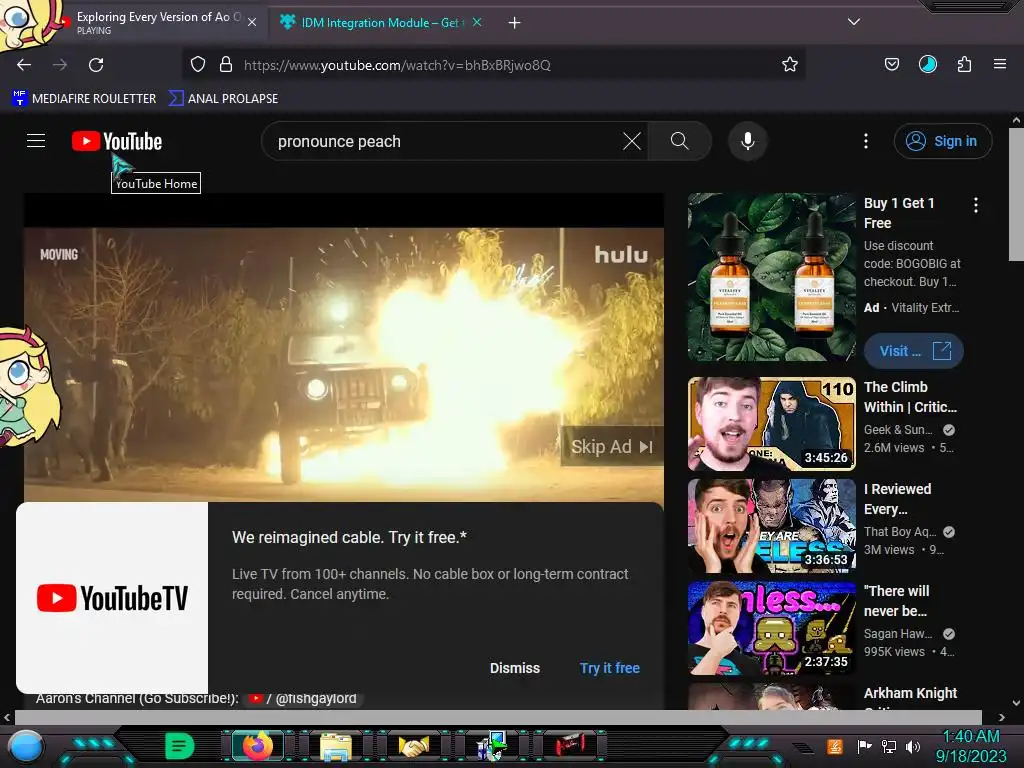The height and width of the screenshot is (768, 1024).
Task: Visit the Vitality Extracts ad site
Action: (914, 351)
